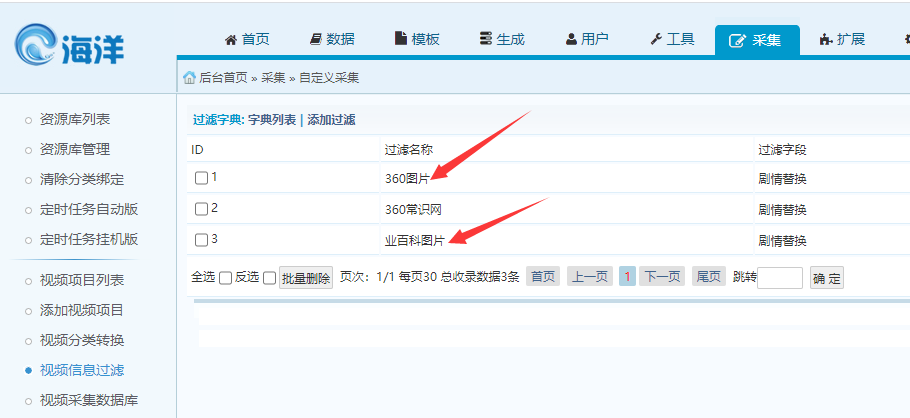
Task: Click 尾页 last page button
Action: [x=709, y=276]
